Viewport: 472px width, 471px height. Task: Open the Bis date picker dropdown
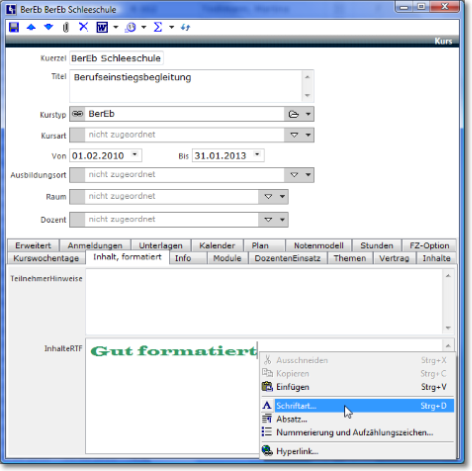pyautogui.click(x=257, y=155)
